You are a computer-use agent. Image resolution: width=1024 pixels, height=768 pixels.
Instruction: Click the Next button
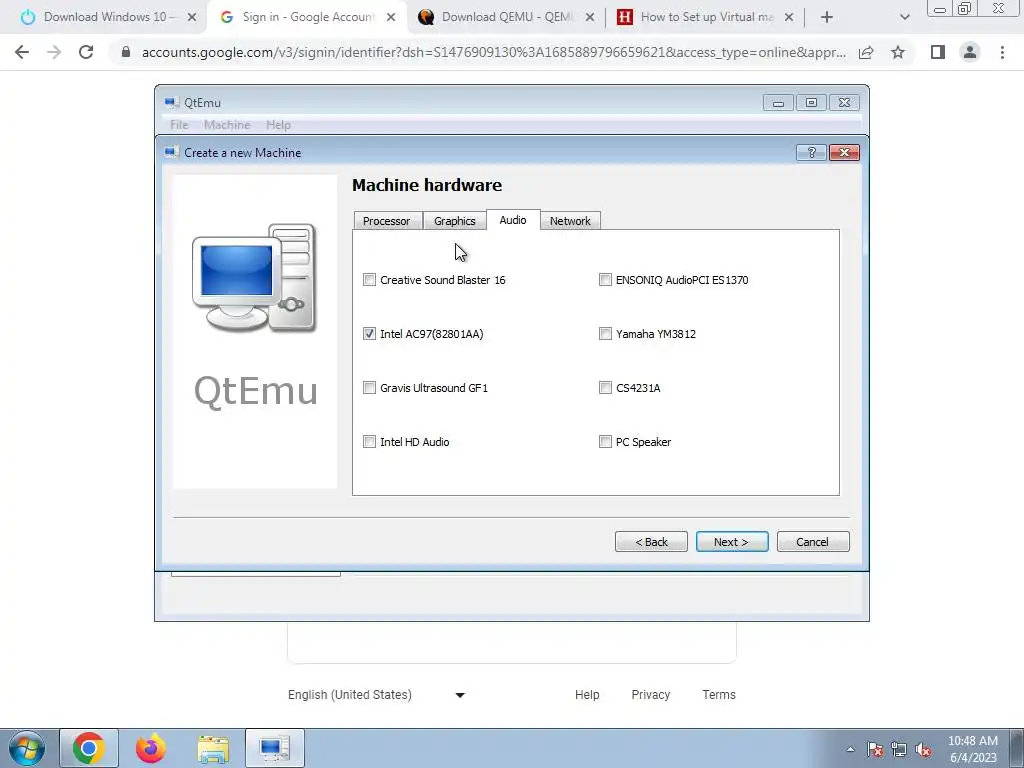[x=731, y=541]
